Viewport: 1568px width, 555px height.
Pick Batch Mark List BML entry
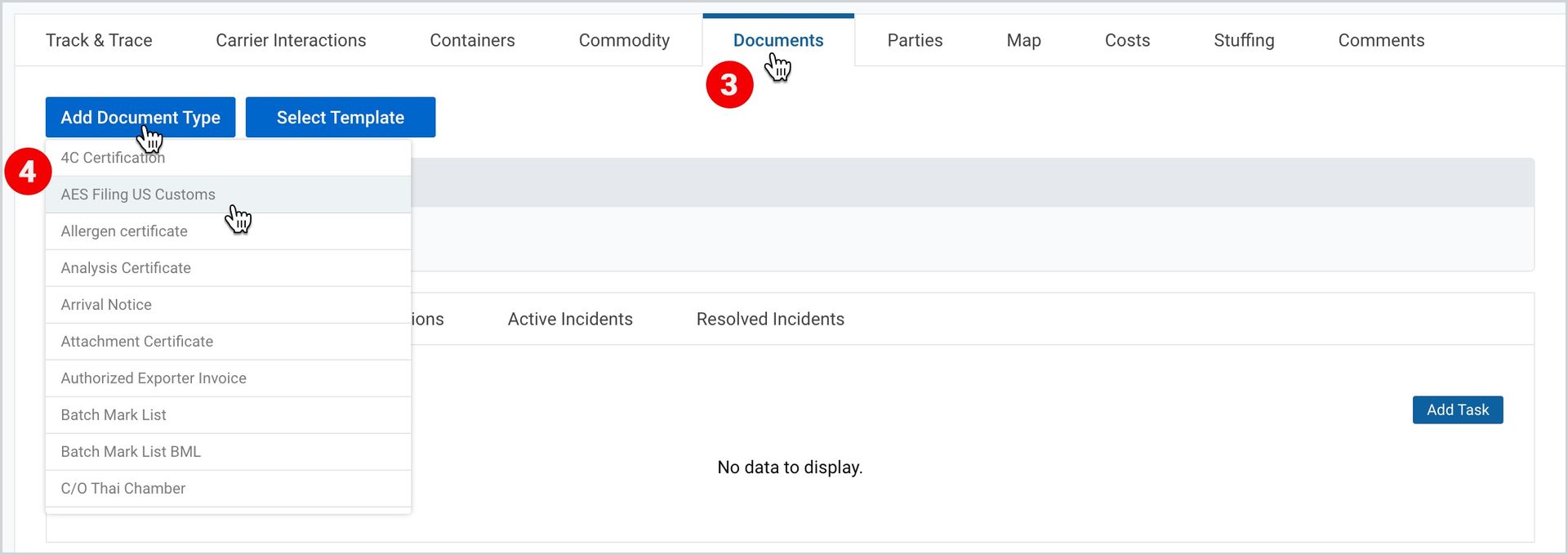click(x=228, y=452)
